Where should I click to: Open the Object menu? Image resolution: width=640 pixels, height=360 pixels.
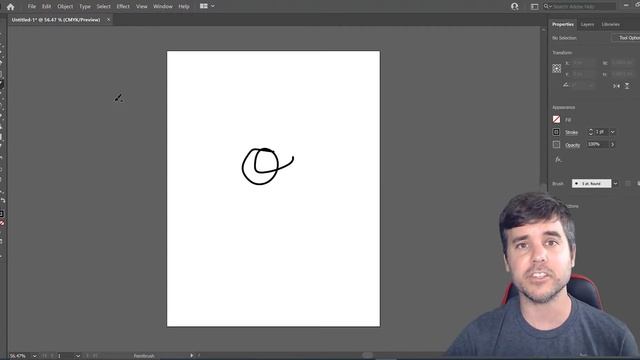tap(65, 7)
